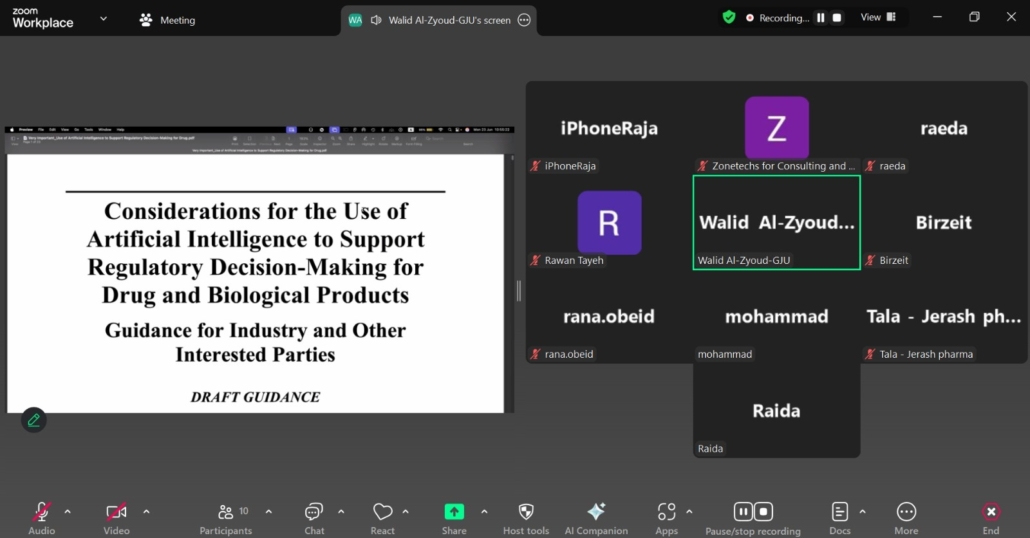1030x538 pixels.
Task: Click the red End meeting button
Action: (990, 512)
